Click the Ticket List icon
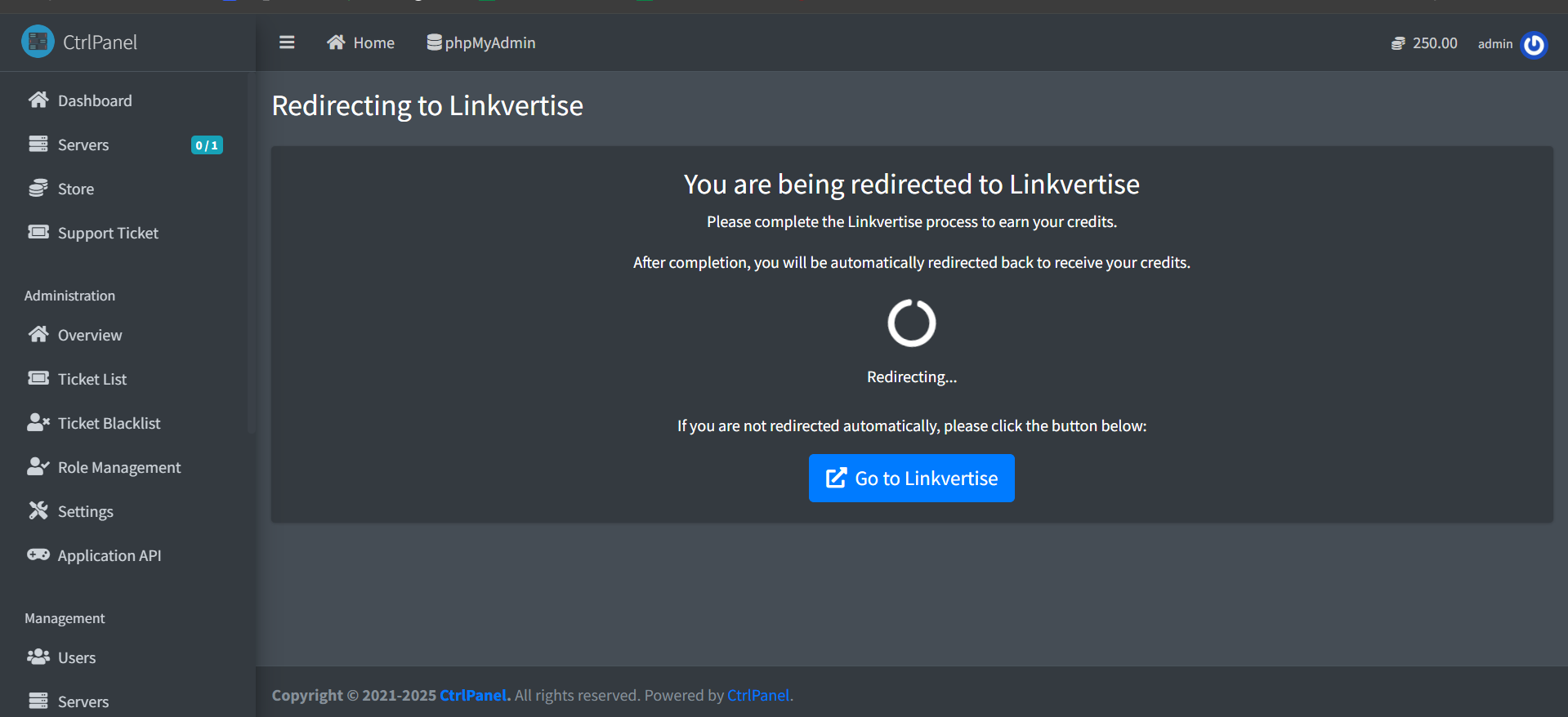The height and width of the screenshot is (717, 1568). click(x=38, y=379)
